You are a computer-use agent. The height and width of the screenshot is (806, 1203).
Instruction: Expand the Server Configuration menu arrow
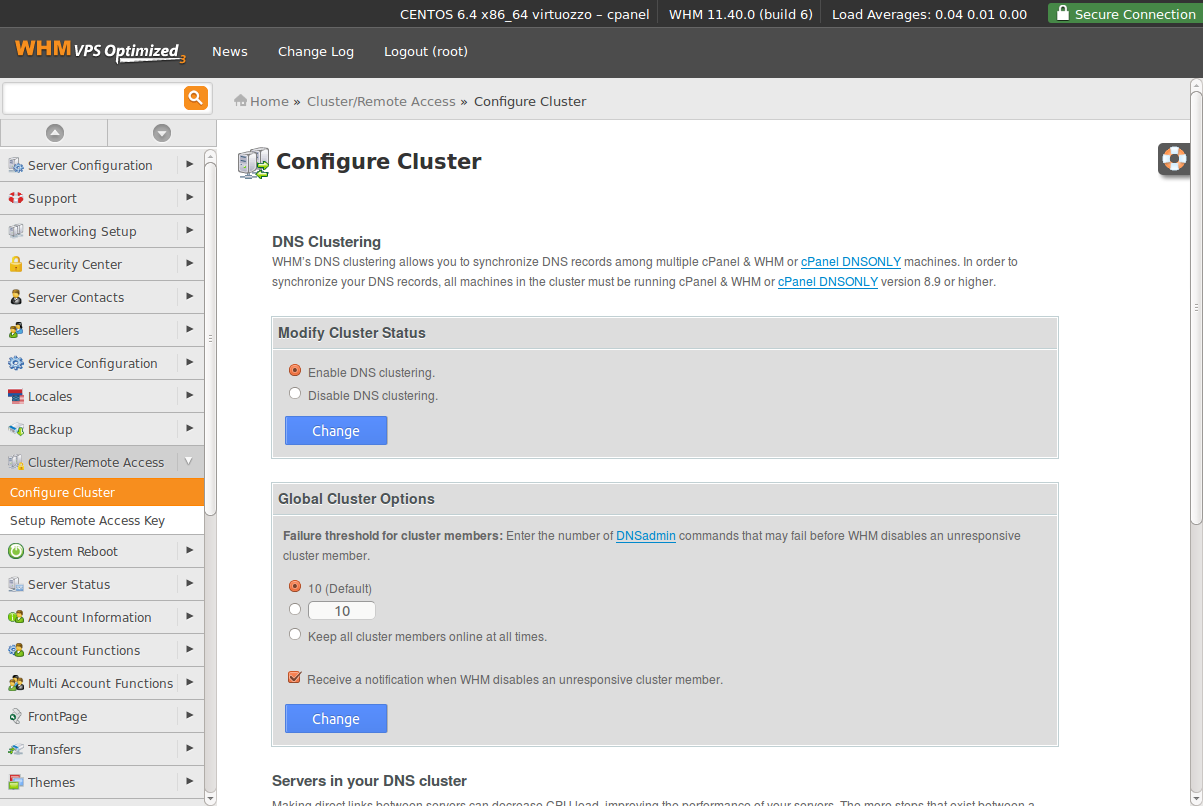pos(189,164)
